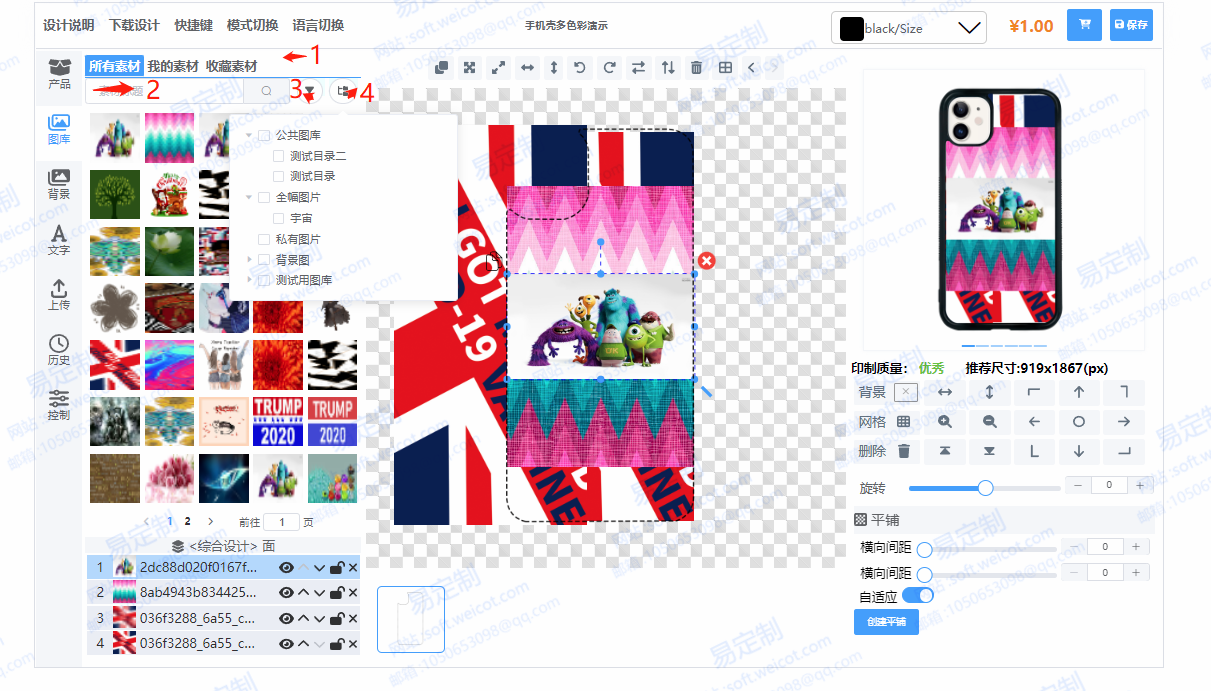Move layer 2 down with its chevron

(320, 593)
